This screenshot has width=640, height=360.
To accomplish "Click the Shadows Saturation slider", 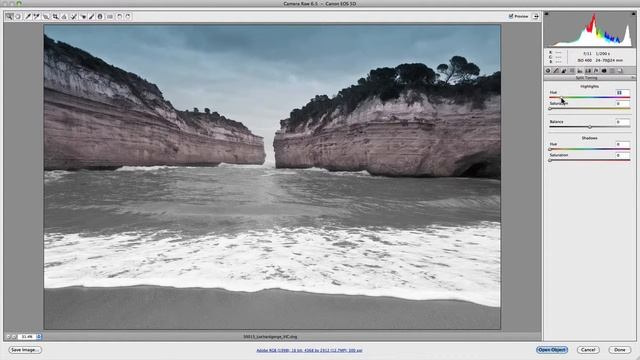I will point(589,160).
